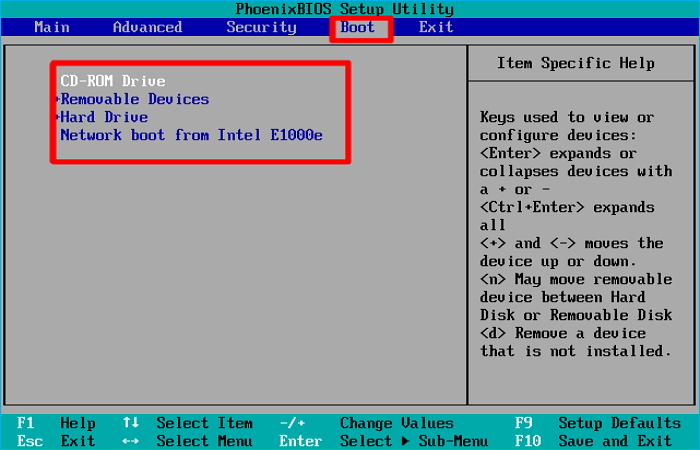
Task: Click the F1 Help key hint
Action: click(56, 423)
